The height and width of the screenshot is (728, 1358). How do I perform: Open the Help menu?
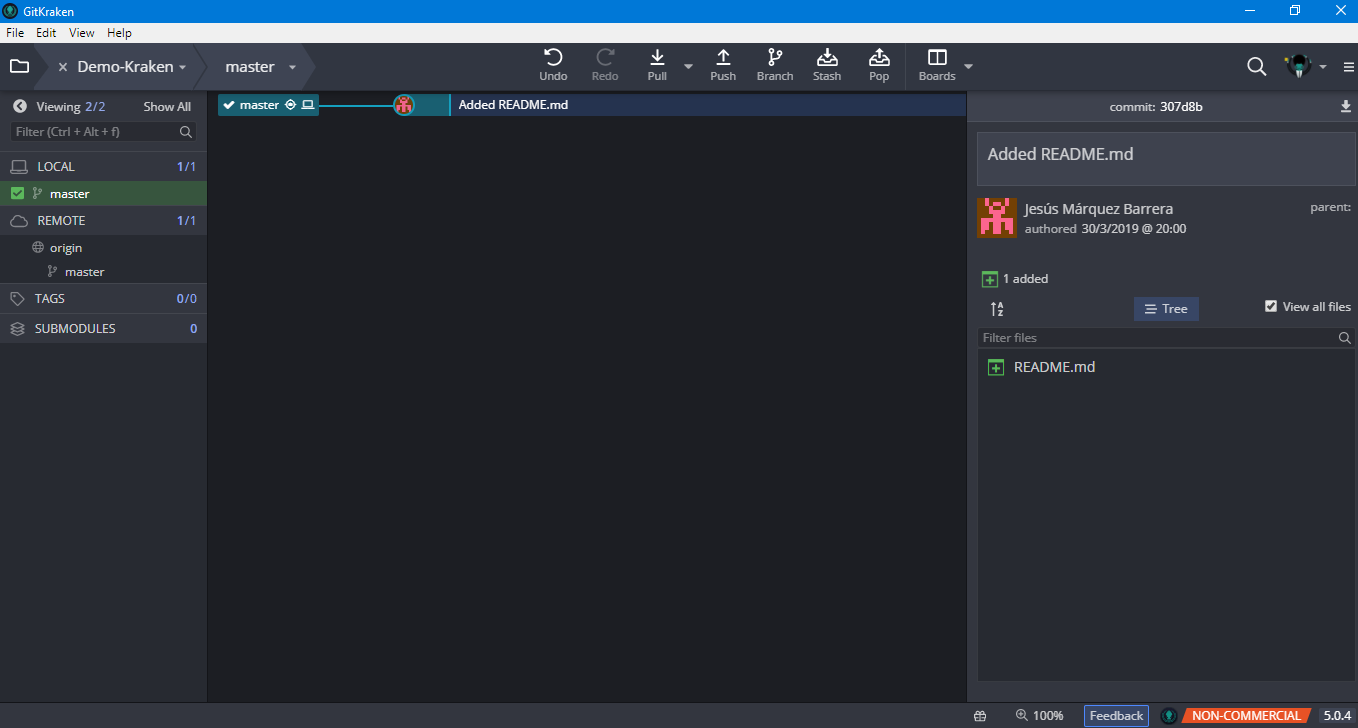pos(119,33)
